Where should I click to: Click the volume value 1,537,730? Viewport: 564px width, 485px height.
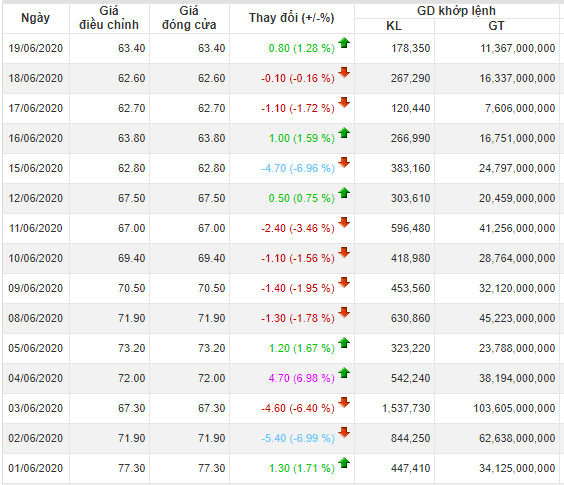pos(406,408)
